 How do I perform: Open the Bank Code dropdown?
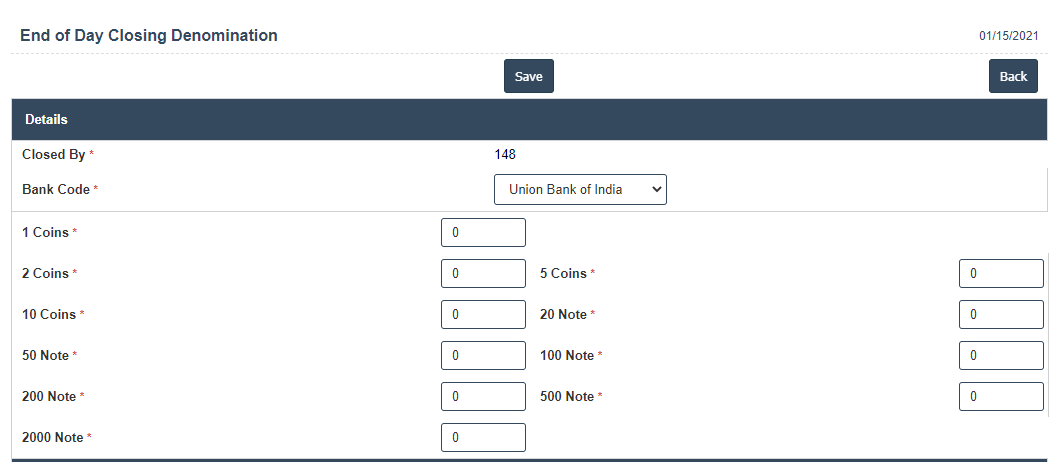(580, 189)
